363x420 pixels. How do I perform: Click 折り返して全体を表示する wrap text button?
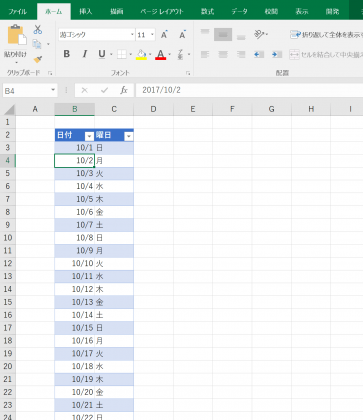(x=326, y=35)
